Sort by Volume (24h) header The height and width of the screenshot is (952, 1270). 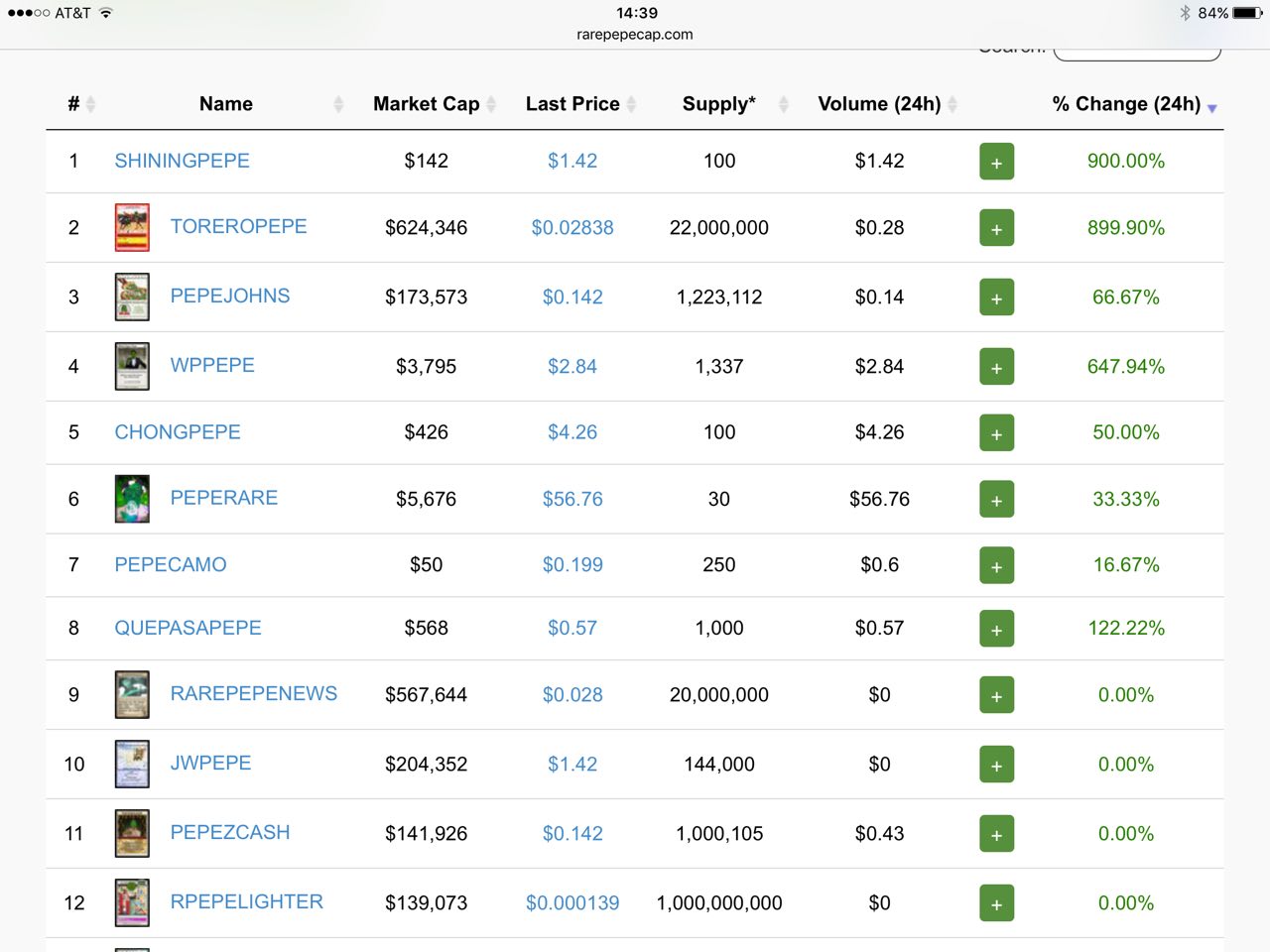pos(879,104)
